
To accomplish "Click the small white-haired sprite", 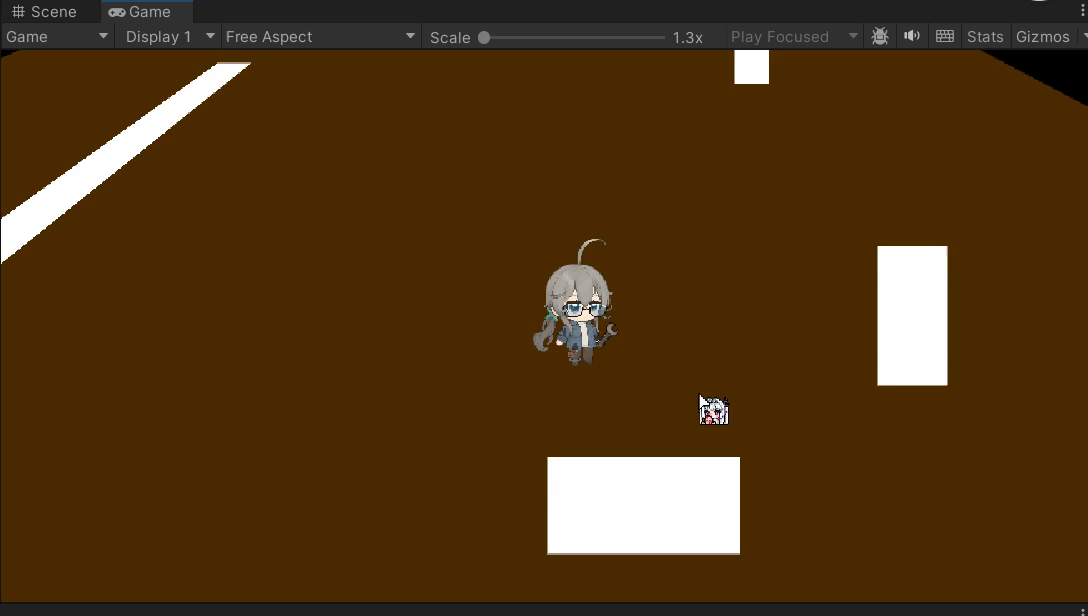I will (x=714, y=410).
